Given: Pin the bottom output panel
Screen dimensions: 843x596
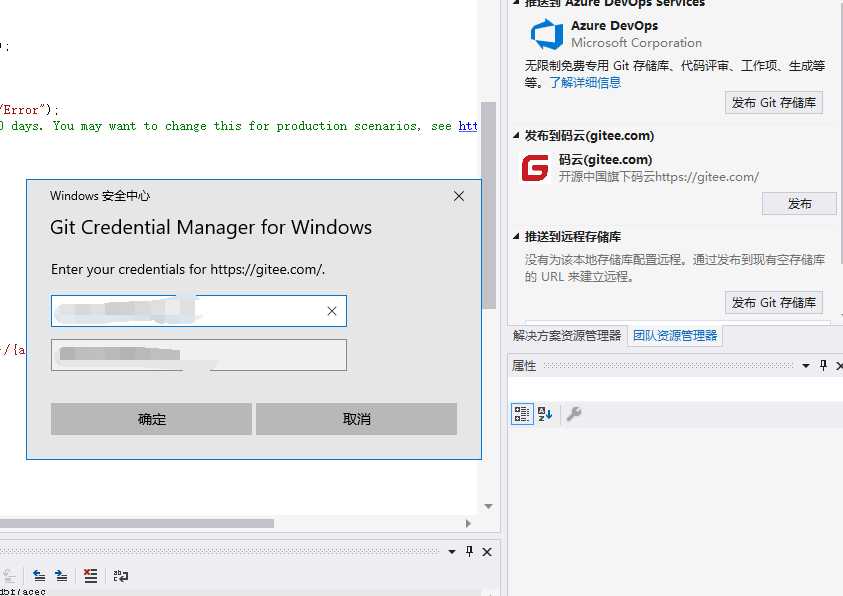Looking at the screenshot, I should click(469, 551).
